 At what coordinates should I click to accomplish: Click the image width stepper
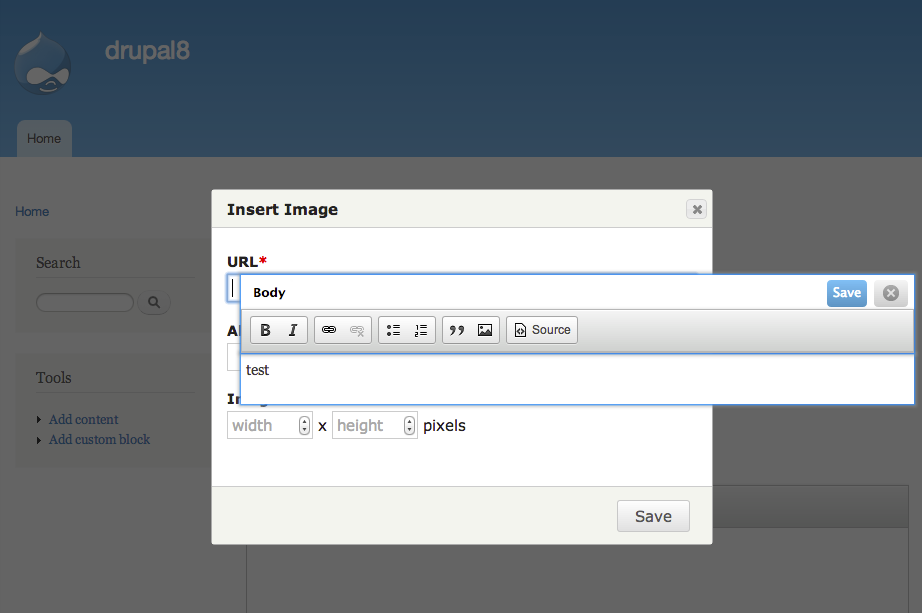[304, 426]
